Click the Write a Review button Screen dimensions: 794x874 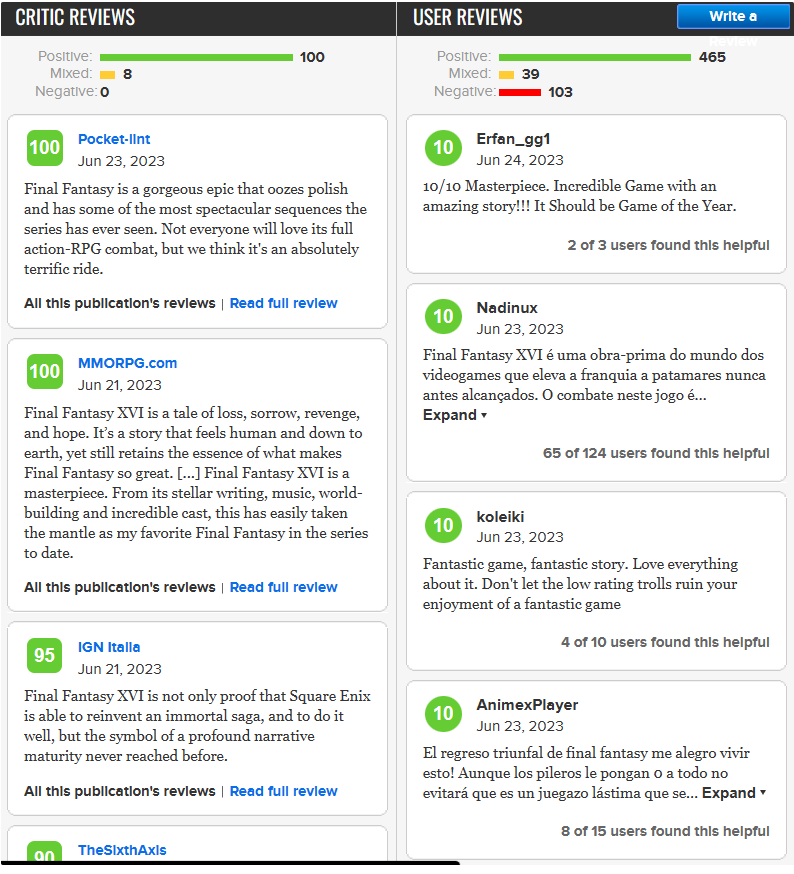click(x=733, y=17)
